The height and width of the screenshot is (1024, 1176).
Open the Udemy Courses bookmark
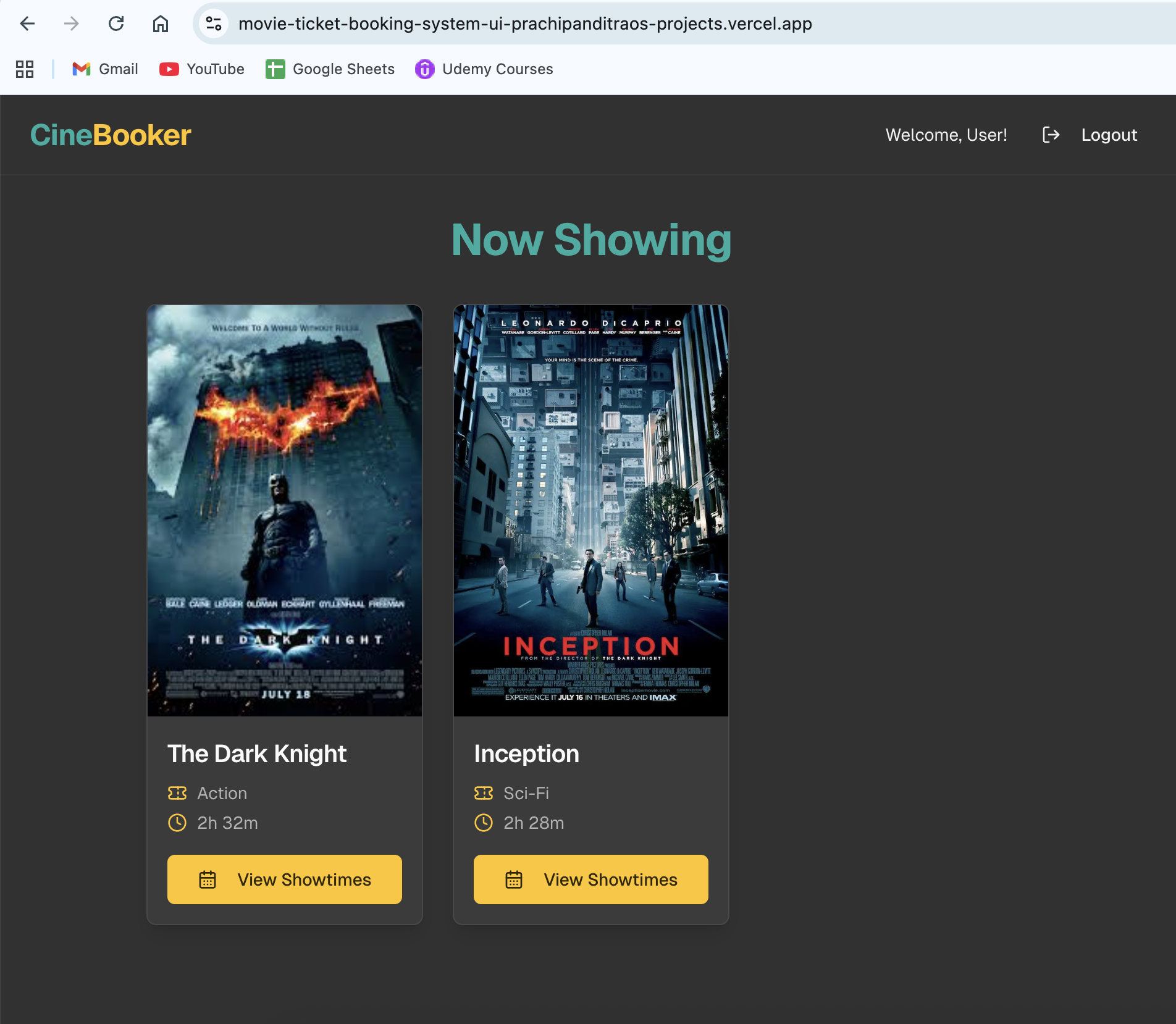pos(484,69)
